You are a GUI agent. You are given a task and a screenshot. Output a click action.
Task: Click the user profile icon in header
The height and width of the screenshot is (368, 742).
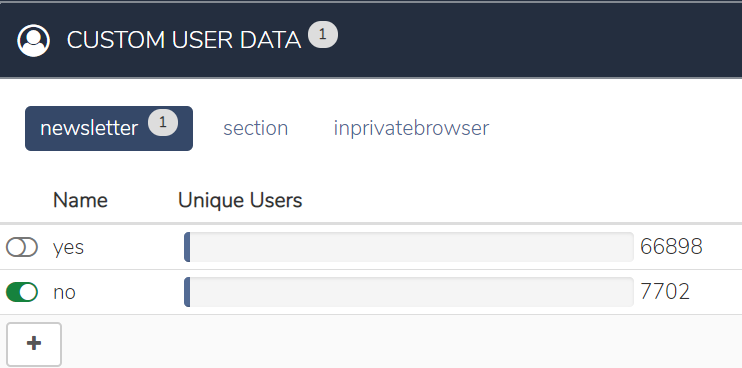tap(34, 41)
